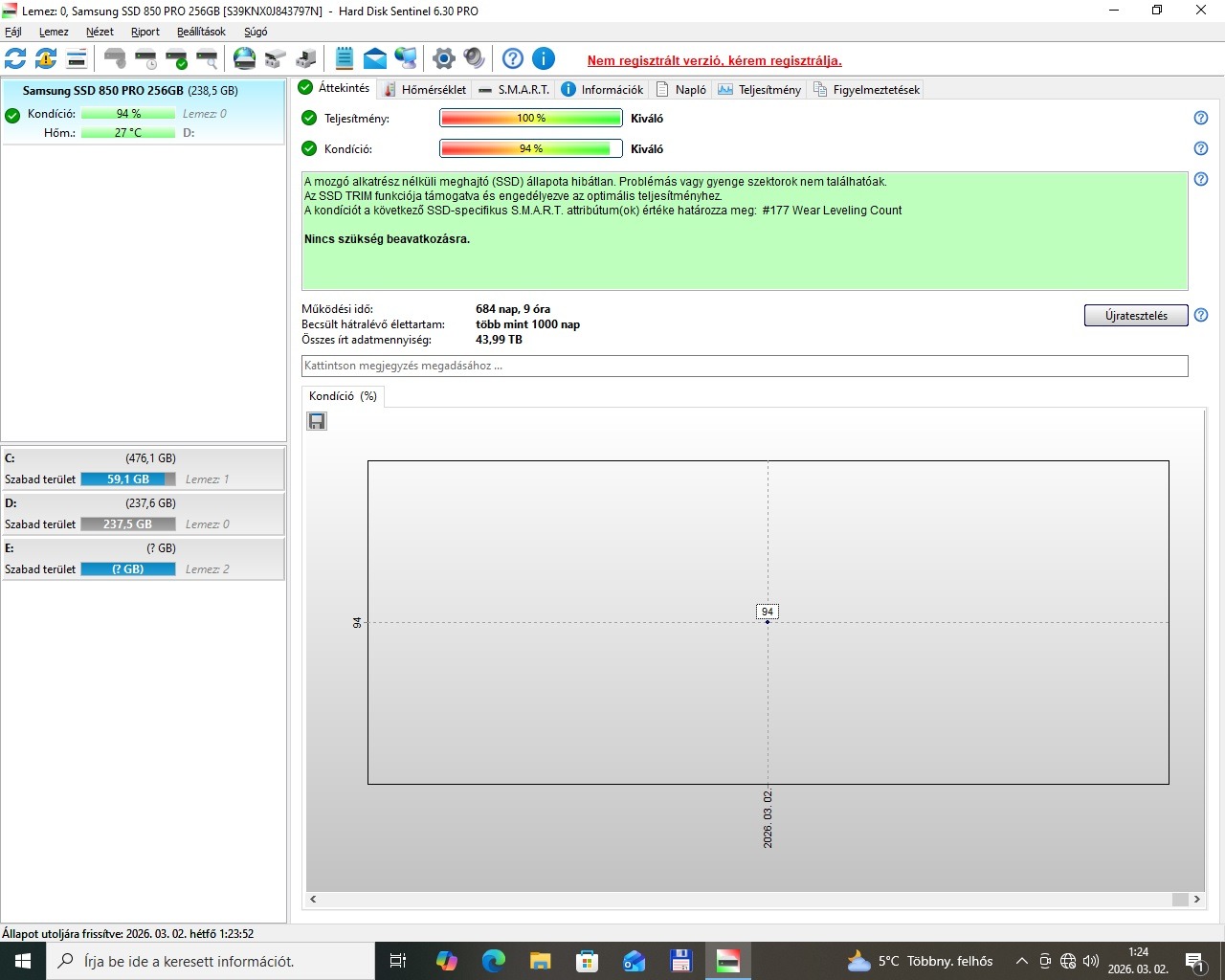The width and height of the screenshot is (1225, 980).
Task: Click help icon beside Teljesítmény bar
Action: tap(1201, 118)
